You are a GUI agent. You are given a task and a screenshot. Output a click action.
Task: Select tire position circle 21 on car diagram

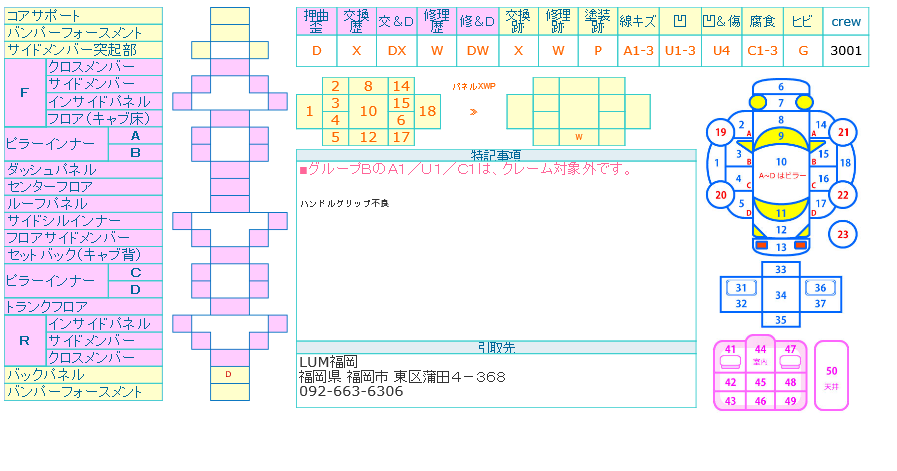coord(844,133)
